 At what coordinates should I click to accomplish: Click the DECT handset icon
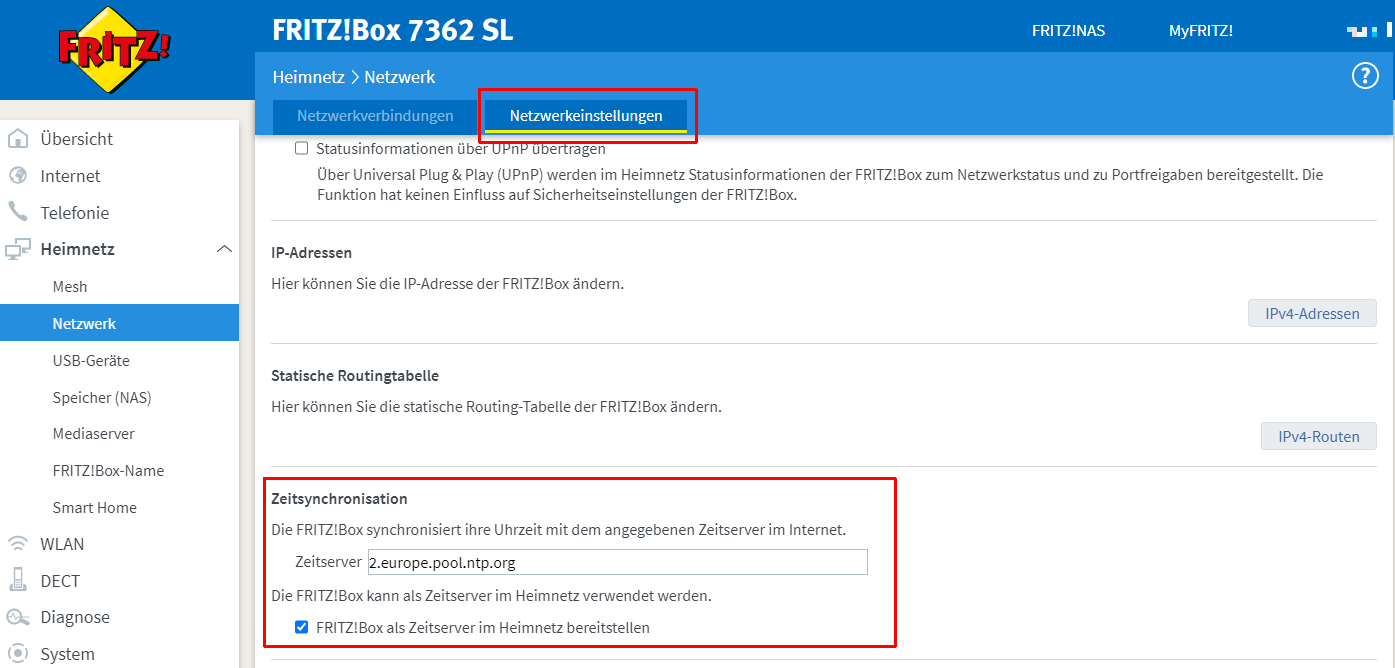17,580
